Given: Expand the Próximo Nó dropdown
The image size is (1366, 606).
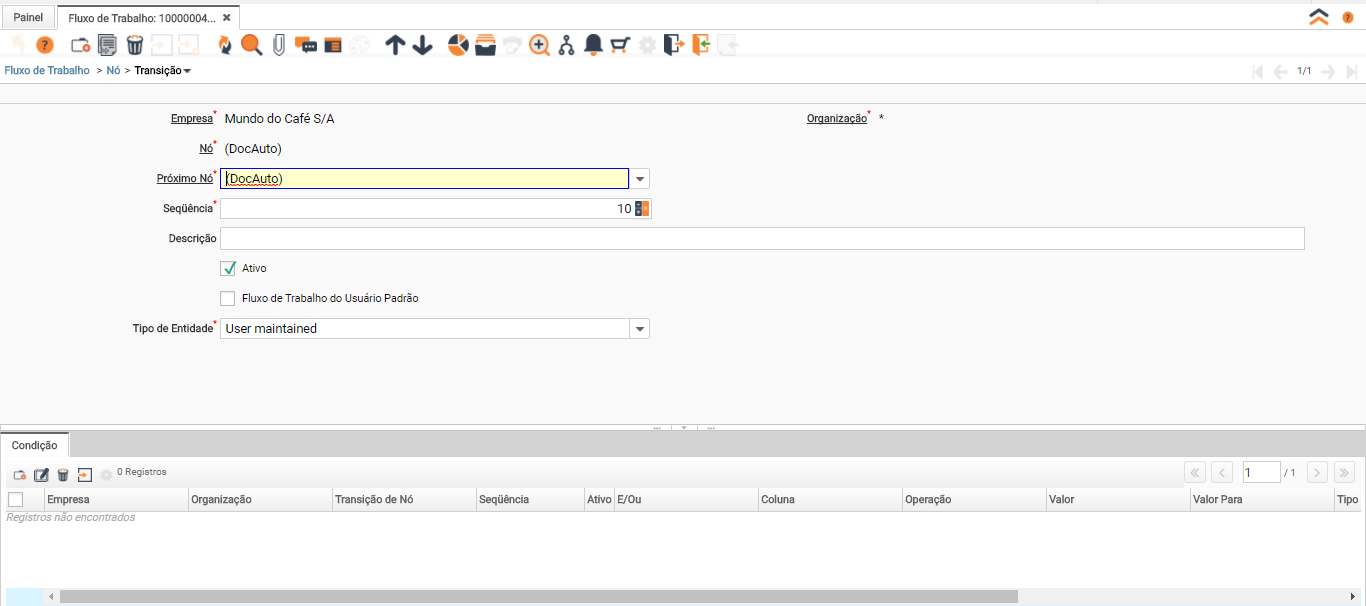Looking at the screenshot, I should (640, 179).
